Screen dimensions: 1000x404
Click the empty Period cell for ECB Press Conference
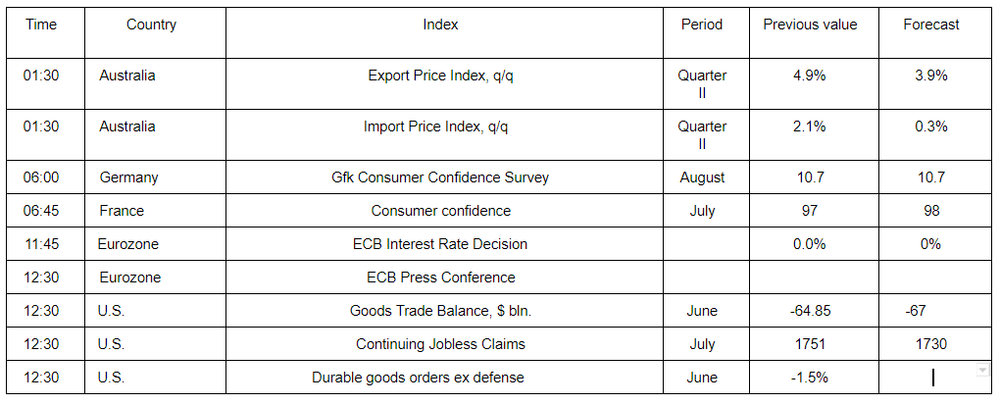[706, 277]
